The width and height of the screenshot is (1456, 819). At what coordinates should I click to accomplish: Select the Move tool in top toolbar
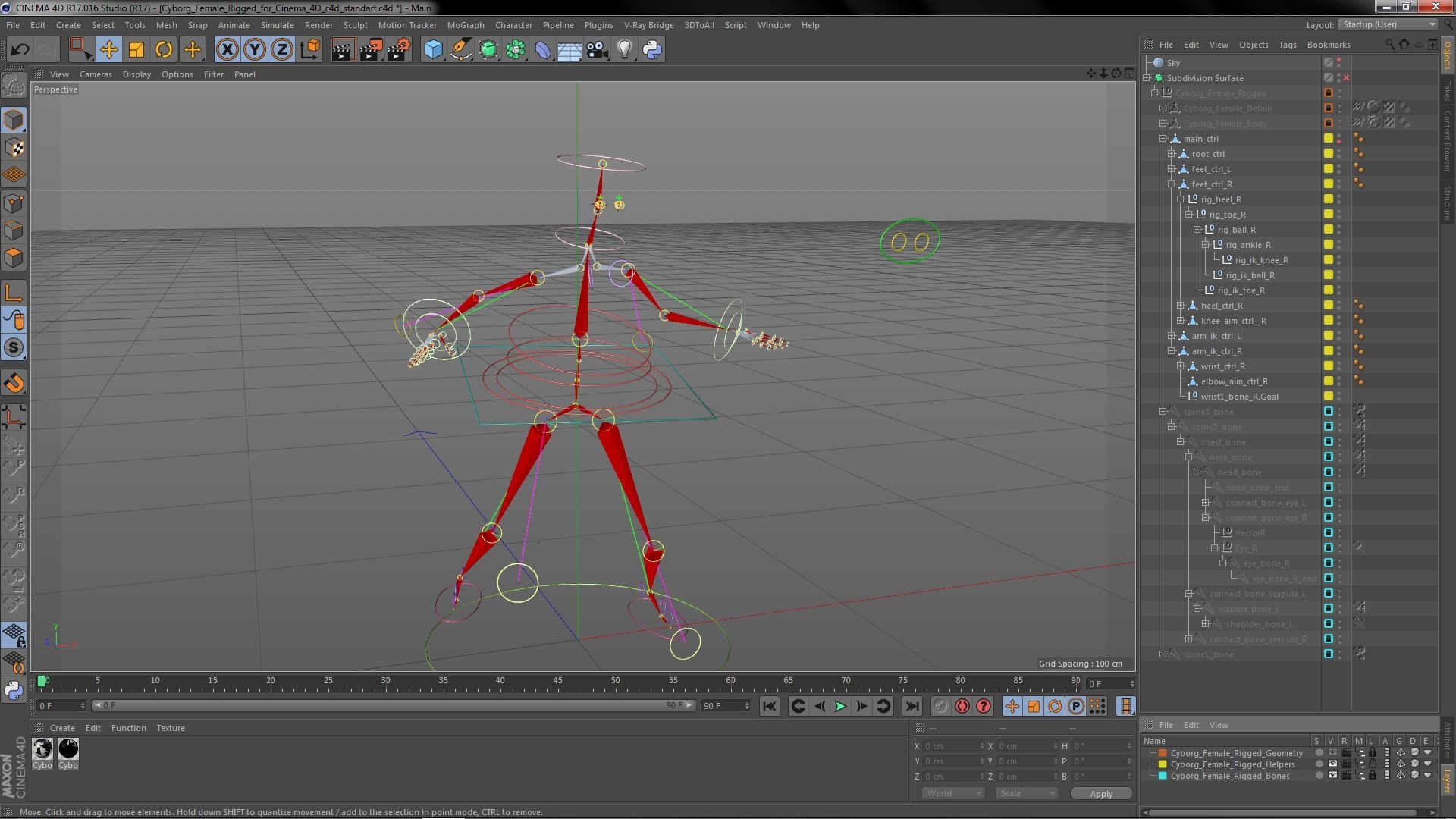[108, 50]
